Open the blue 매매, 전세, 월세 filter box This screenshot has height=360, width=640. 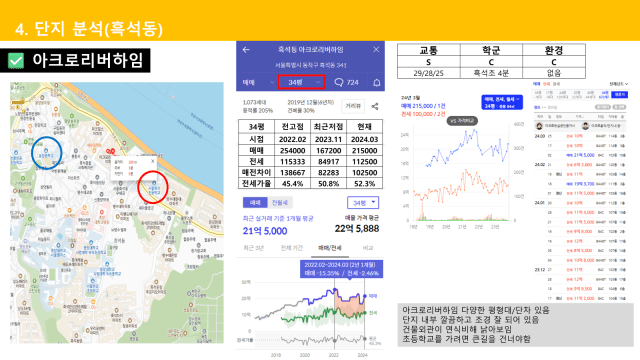pos(502,102)
